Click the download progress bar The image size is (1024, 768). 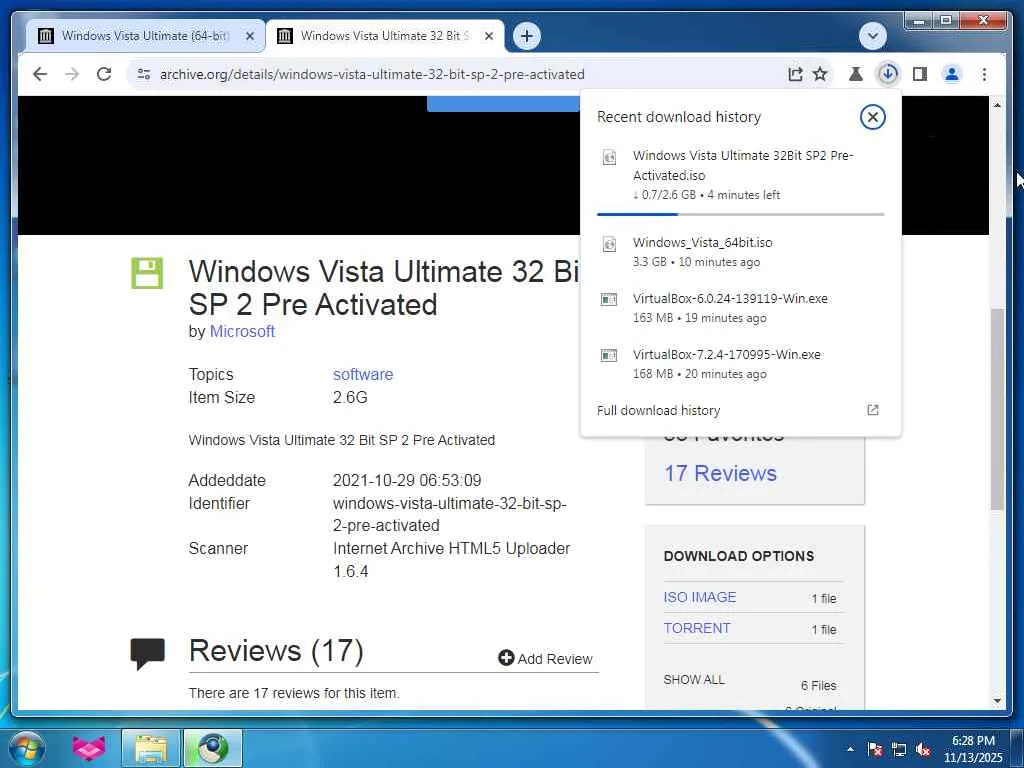[x=741, y=214]
